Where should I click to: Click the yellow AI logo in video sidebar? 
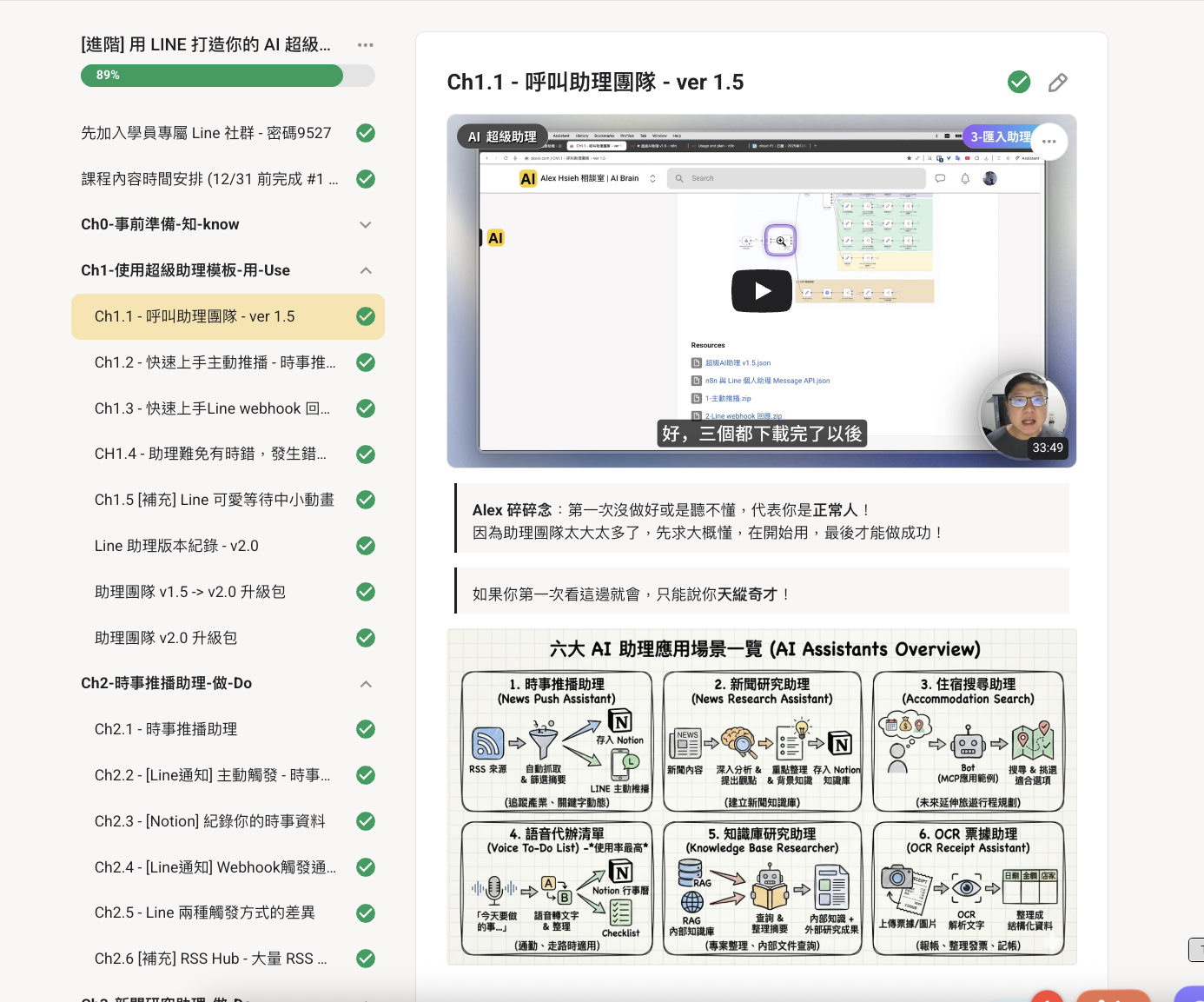click(x=495, y=238)
